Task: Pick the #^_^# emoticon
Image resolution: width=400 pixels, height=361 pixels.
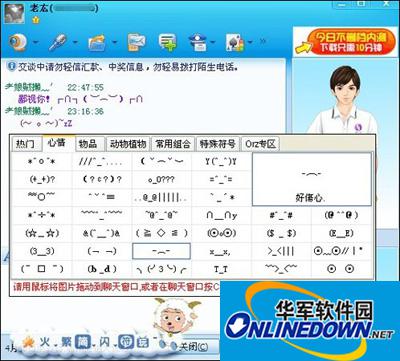Action: [x=281, y=215]
